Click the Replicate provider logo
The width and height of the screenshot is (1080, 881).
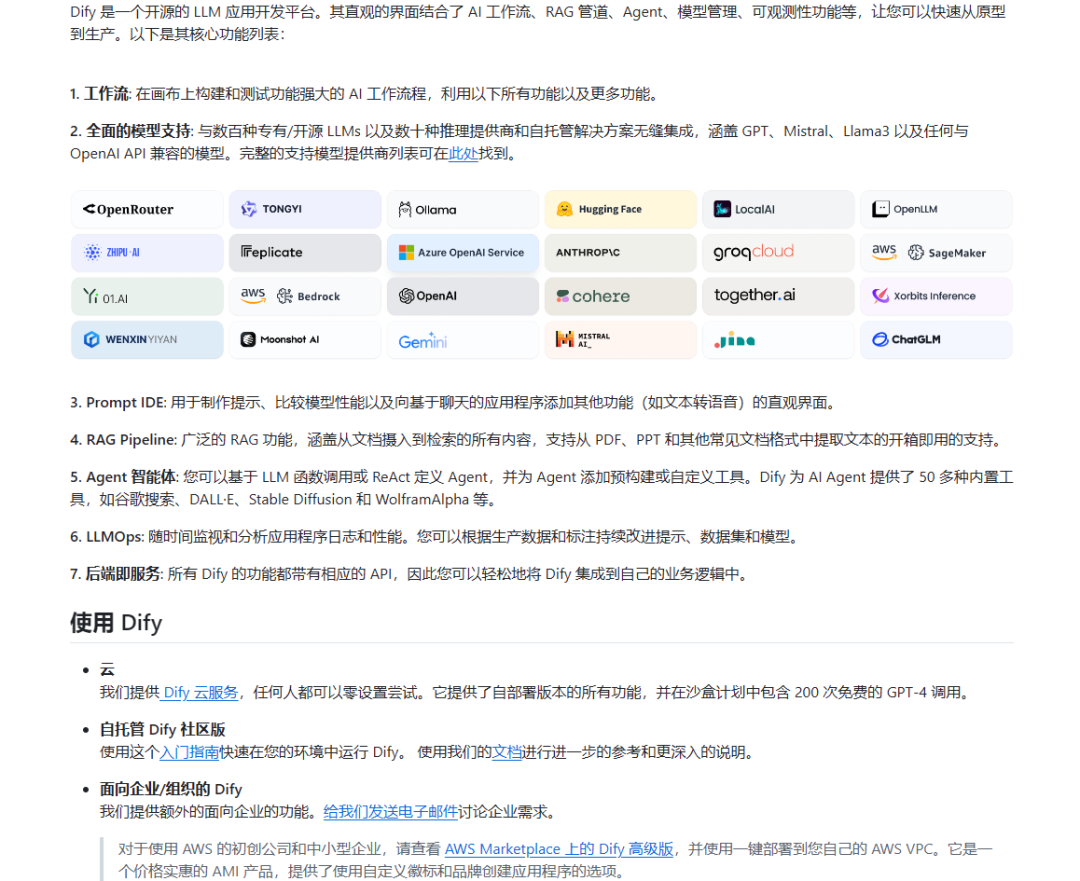coord(304,253)
